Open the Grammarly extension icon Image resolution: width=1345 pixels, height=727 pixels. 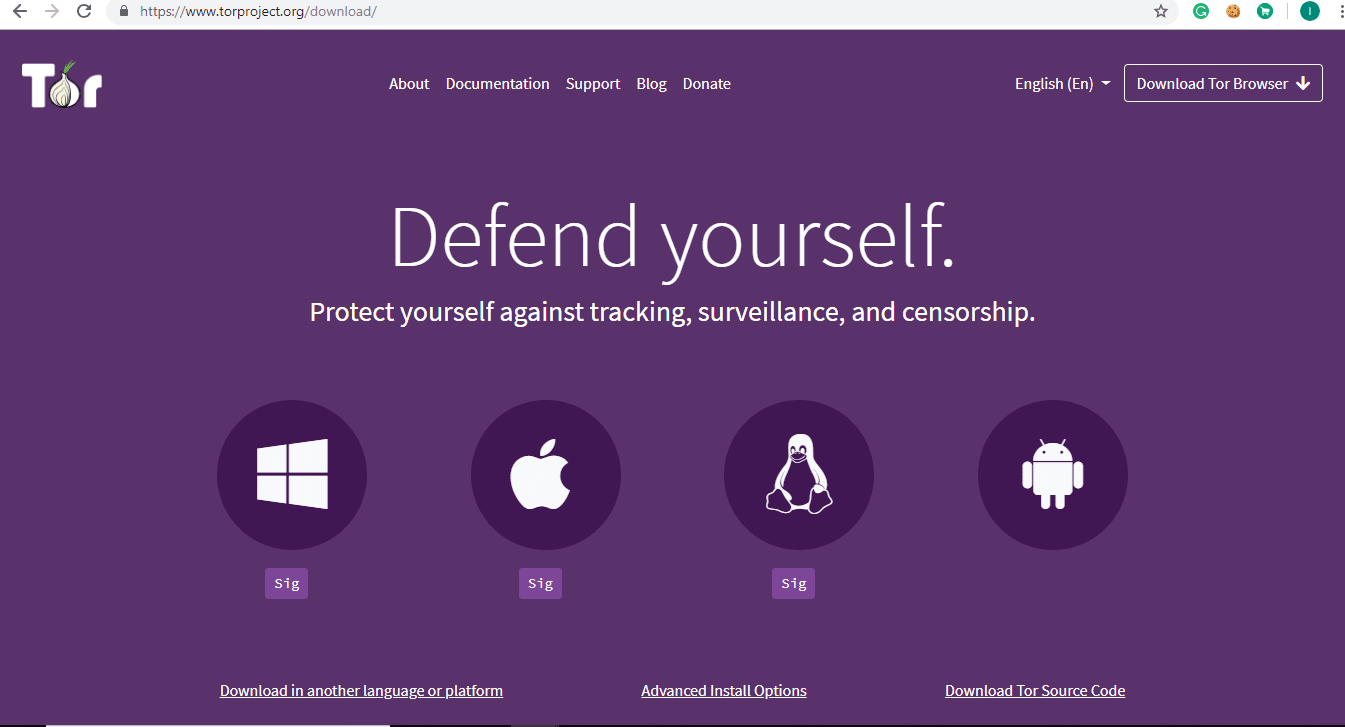pyautogui.click(x=1201, y=12)
